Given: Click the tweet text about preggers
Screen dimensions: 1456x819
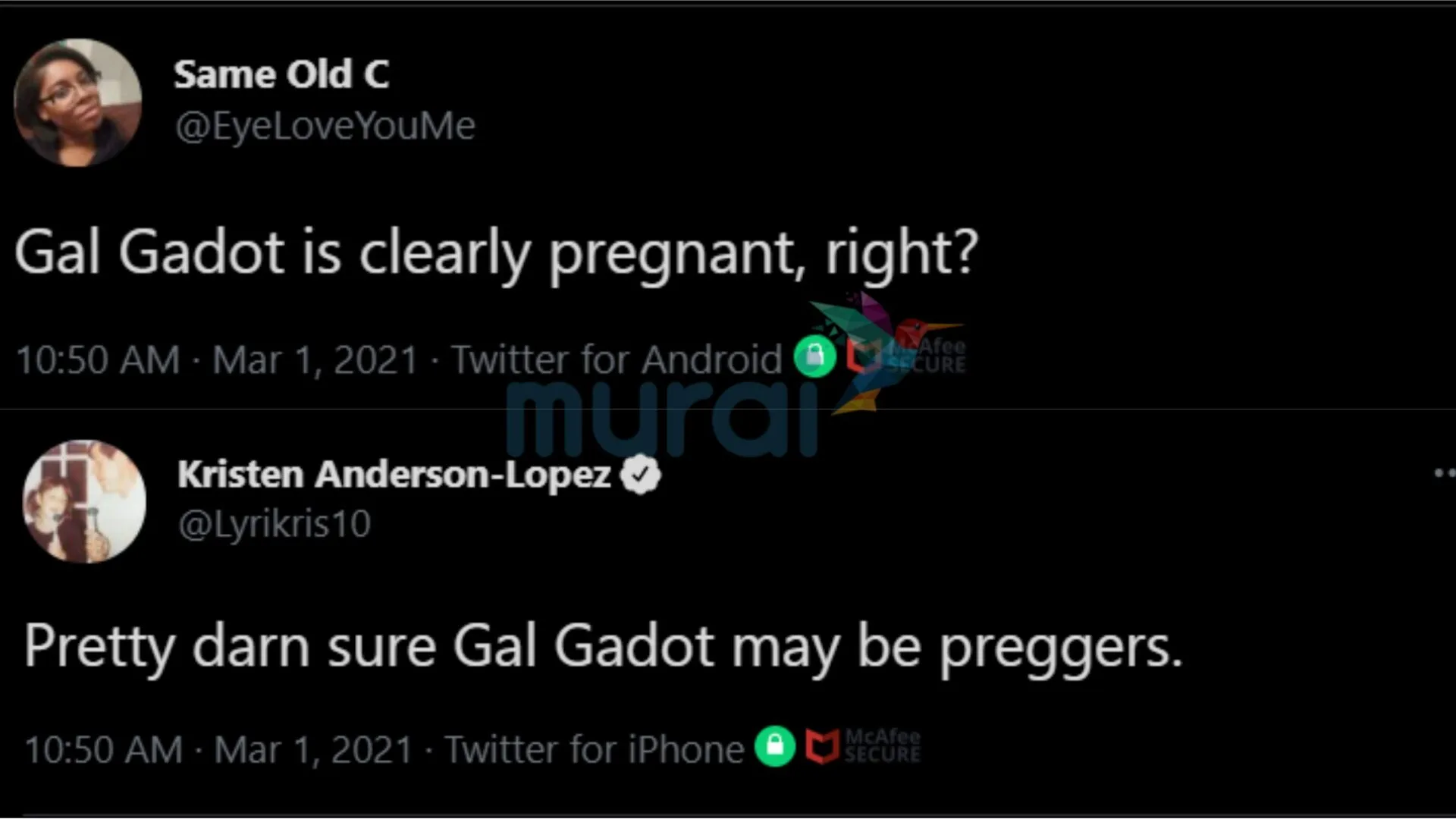Looking at the screenshot, I should (603, 647).
